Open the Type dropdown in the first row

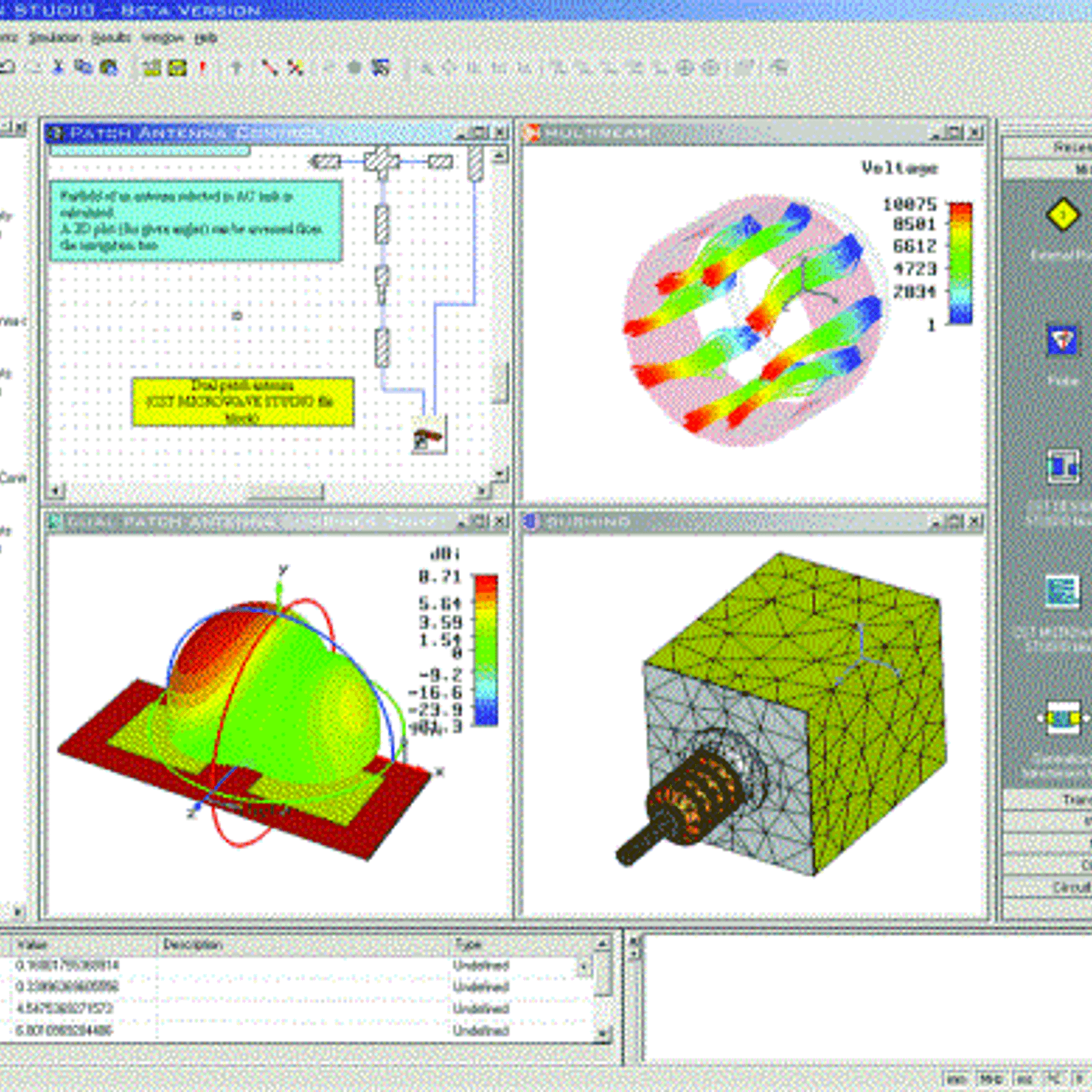tap(584, 966)
